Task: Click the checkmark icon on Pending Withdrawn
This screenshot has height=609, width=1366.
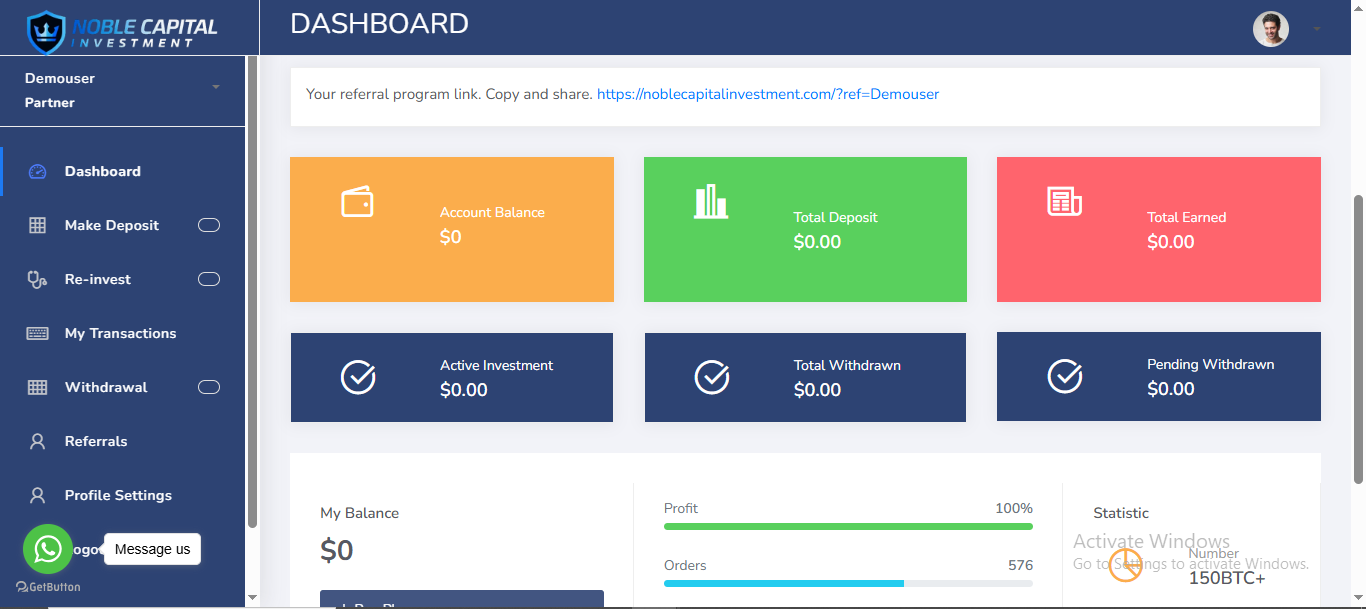Action: 1065,376
